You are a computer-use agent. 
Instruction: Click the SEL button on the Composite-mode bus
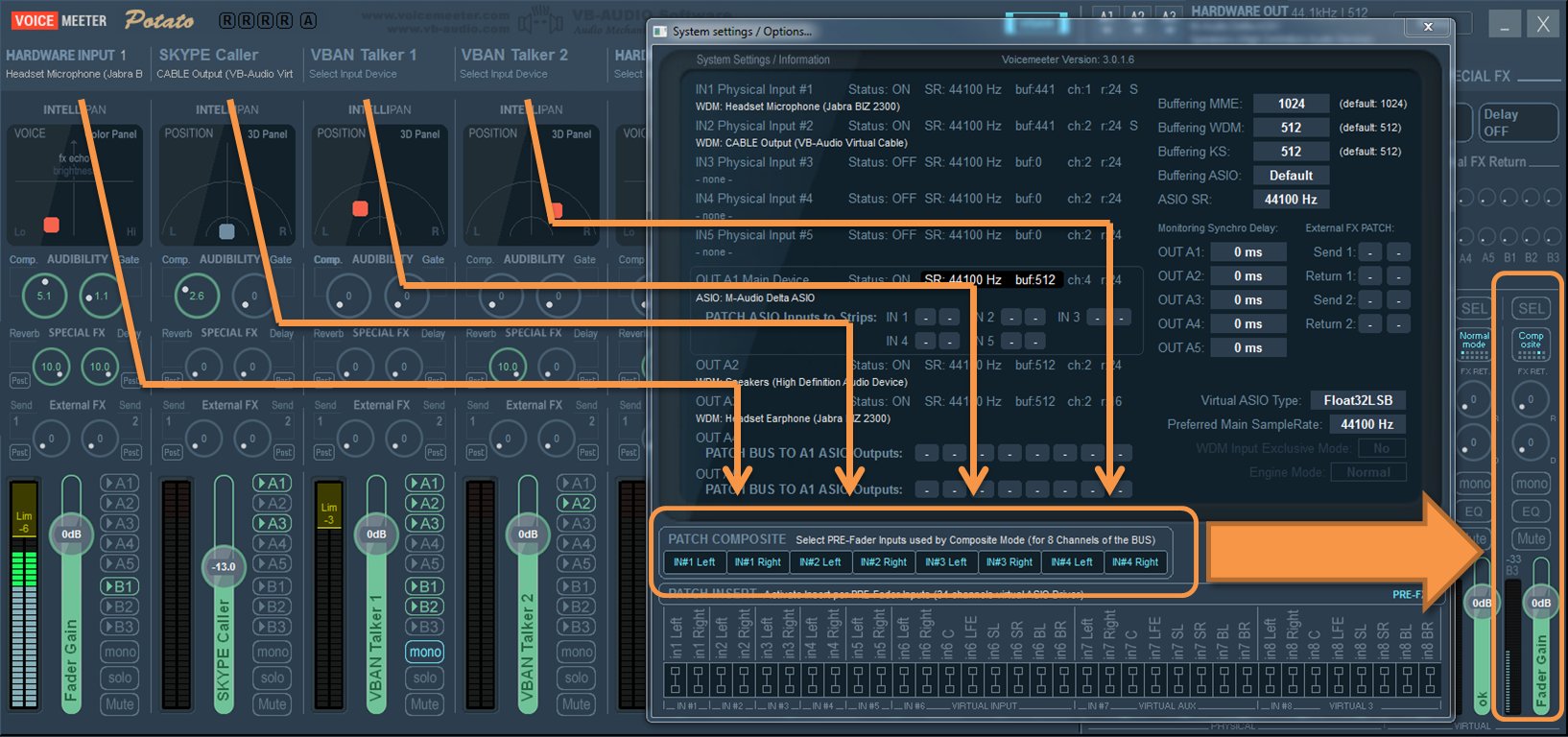1532,309
